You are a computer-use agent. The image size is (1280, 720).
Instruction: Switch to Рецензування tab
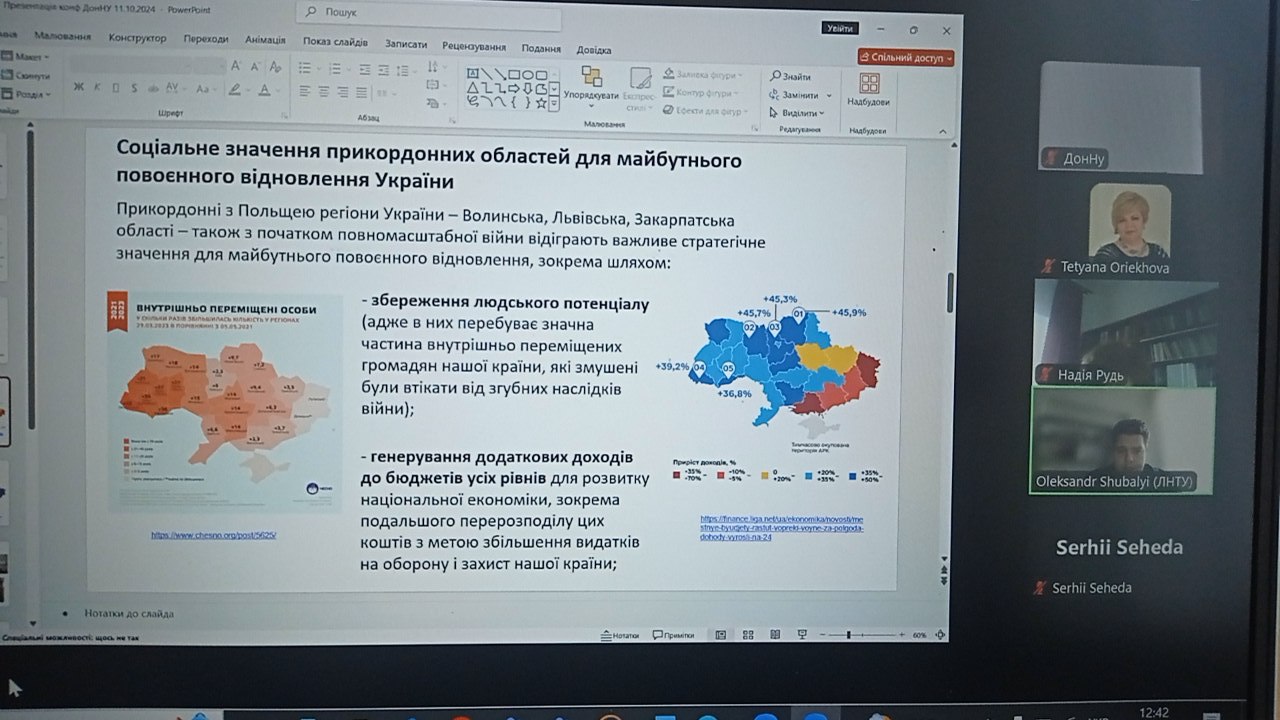tap(475, 46)
